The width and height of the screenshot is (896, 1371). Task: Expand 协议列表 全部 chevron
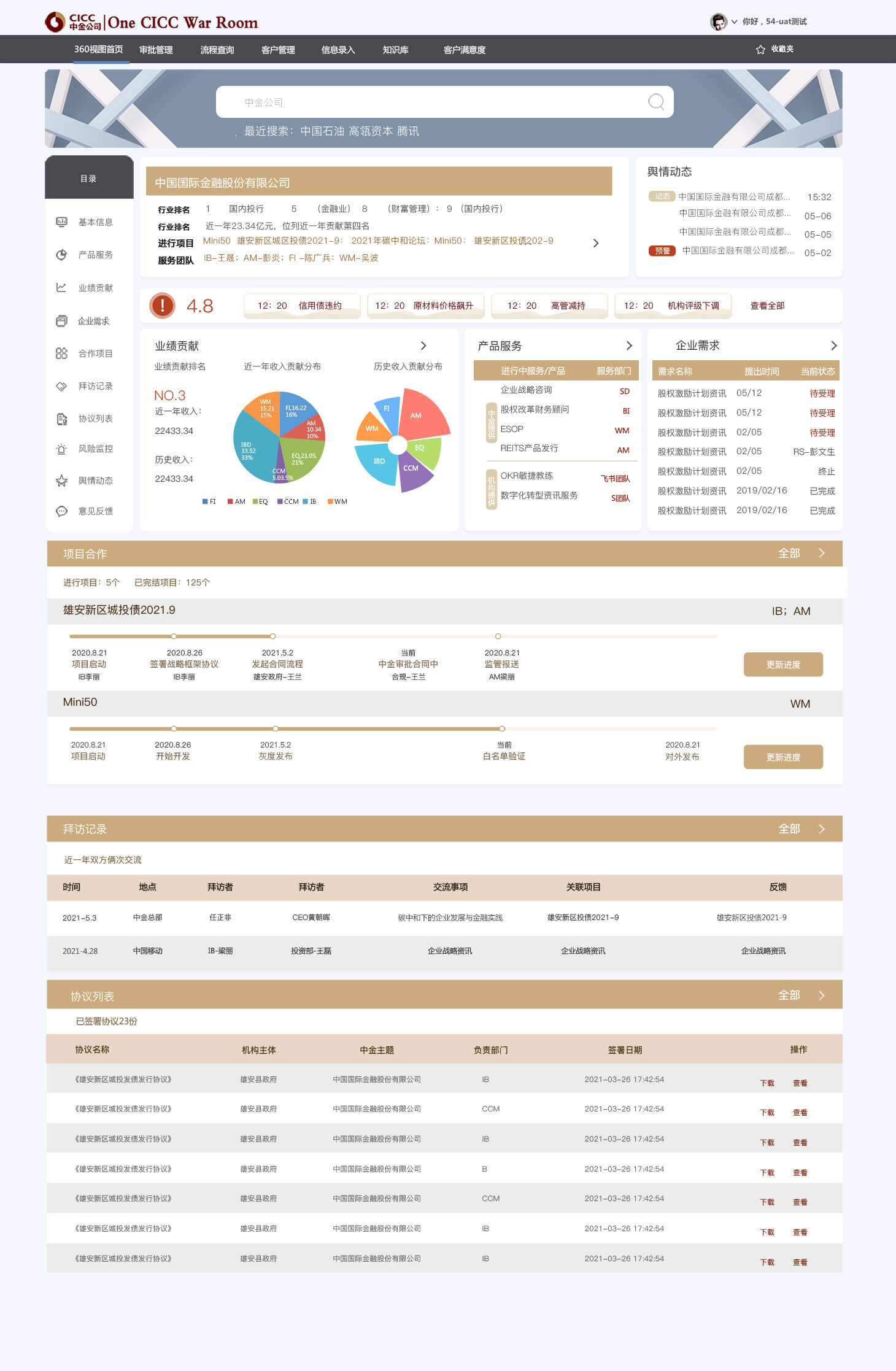(x=822, y=995)
